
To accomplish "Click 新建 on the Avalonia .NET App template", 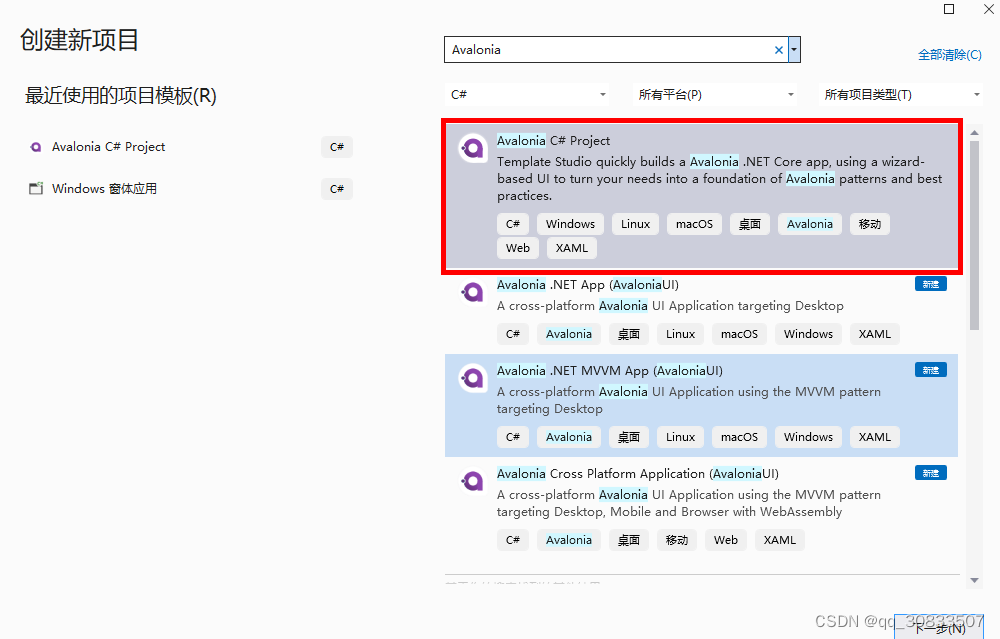I will [x=930, y=283].
